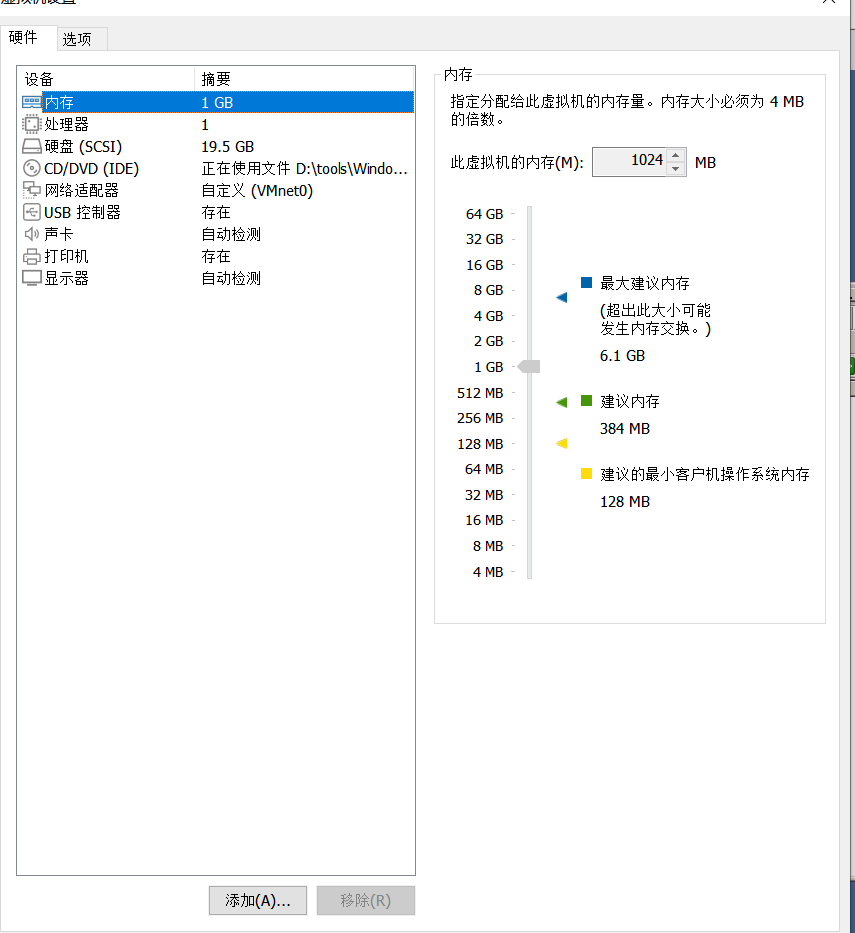
Task: Click the memory amount input field
Action: pyautogui.click(x=630, y=161)
